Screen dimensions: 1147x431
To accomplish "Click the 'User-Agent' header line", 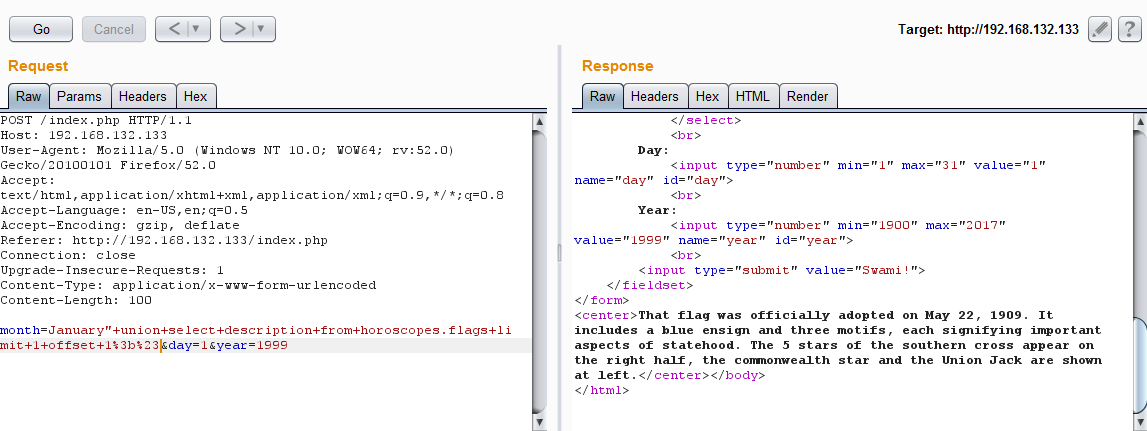I will tap(227, 150).
